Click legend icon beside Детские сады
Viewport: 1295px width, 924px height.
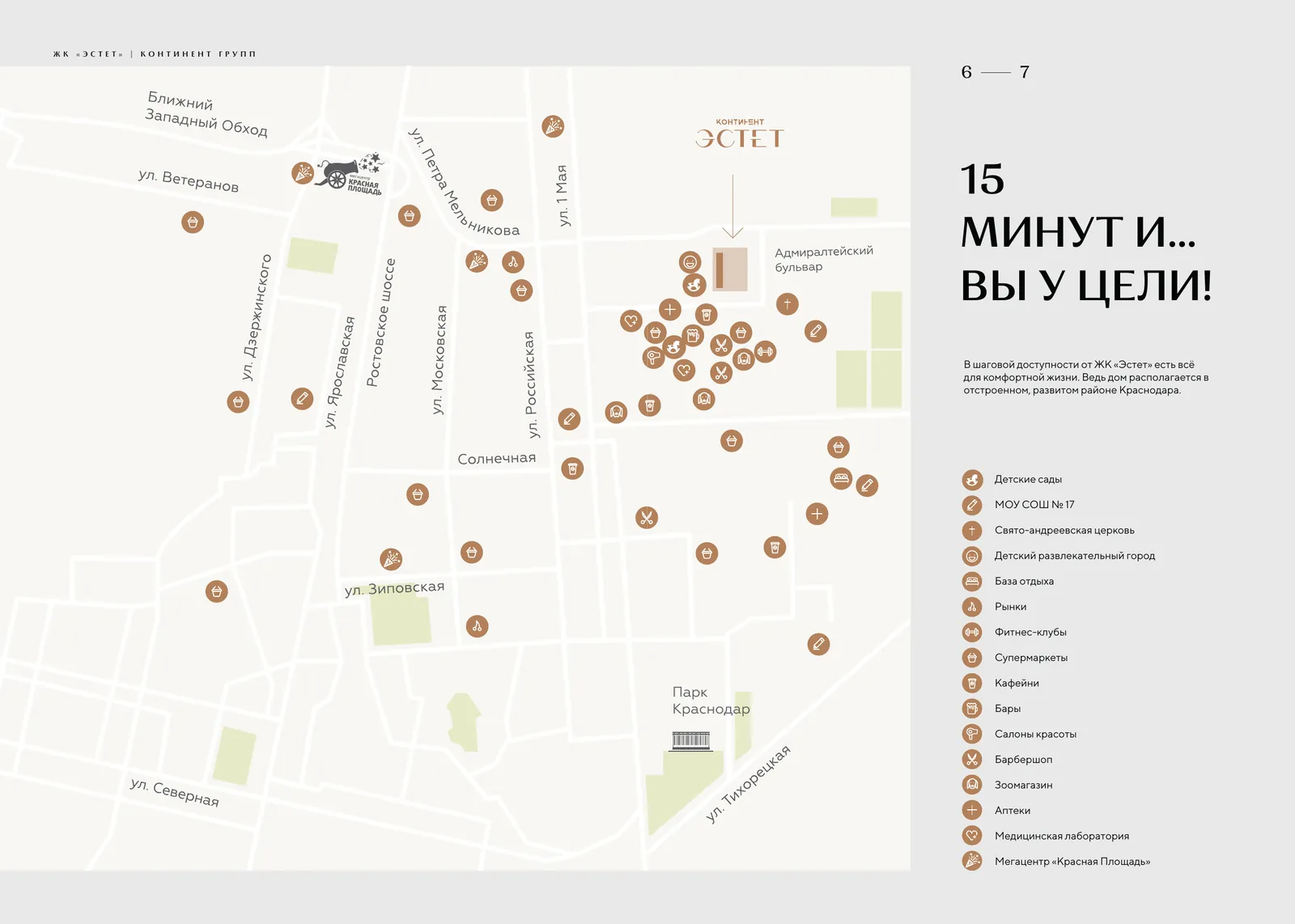972,480
